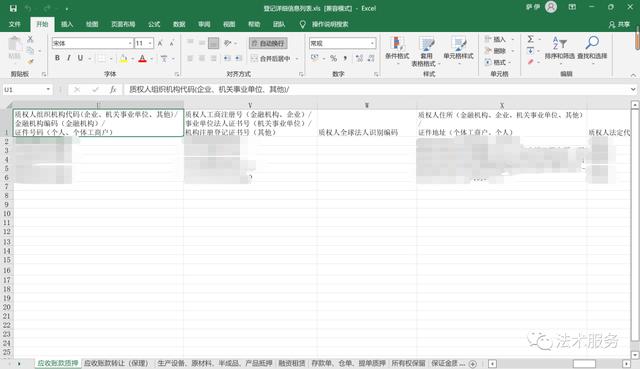640x369 pixels.
Task: Open Sort and Filter icon
Action: pyautogui.click(x=560, y=42)
